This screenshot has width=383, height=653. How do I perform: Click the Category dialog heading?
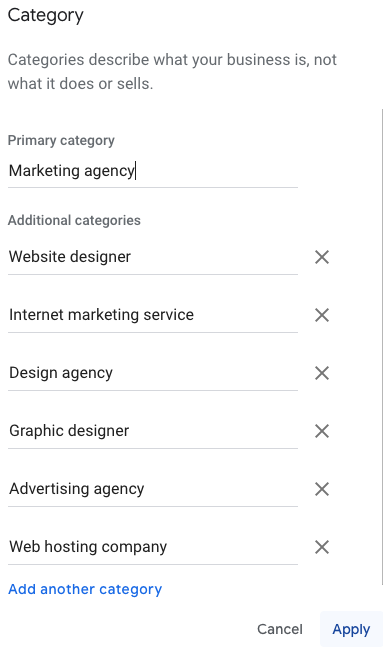[x=46, y=16]
